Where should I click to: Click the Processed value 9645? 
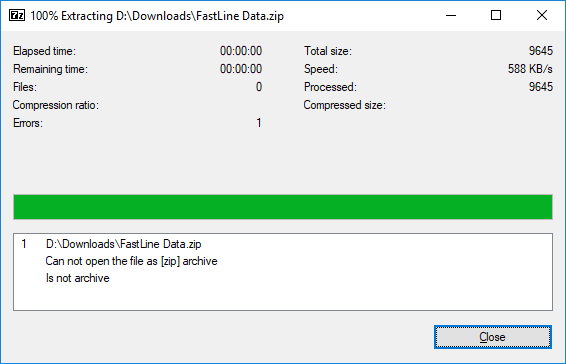tap(541, 87)
